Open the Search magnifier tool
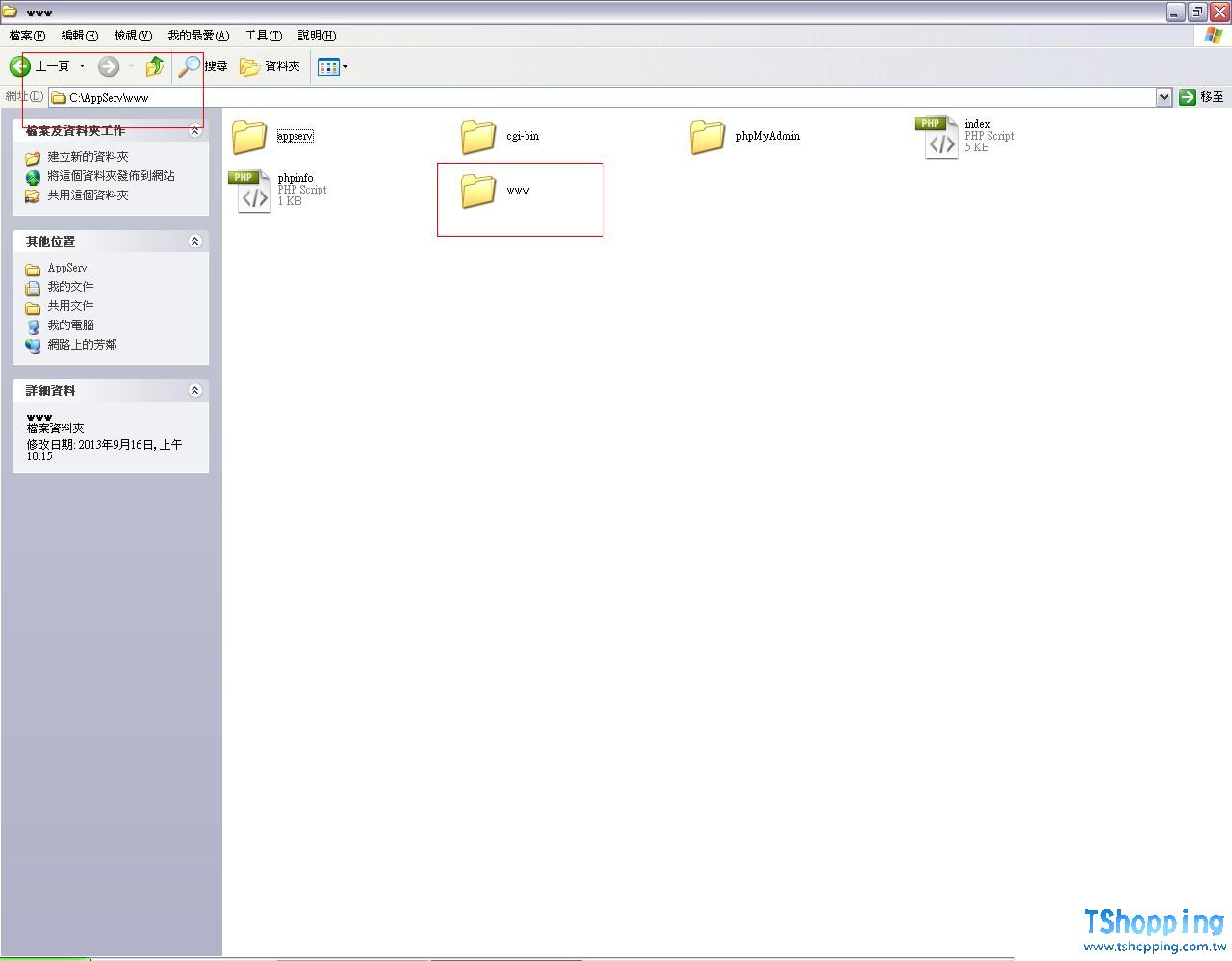Screen dimensions: 1232x961 click(x=191, y=66)
